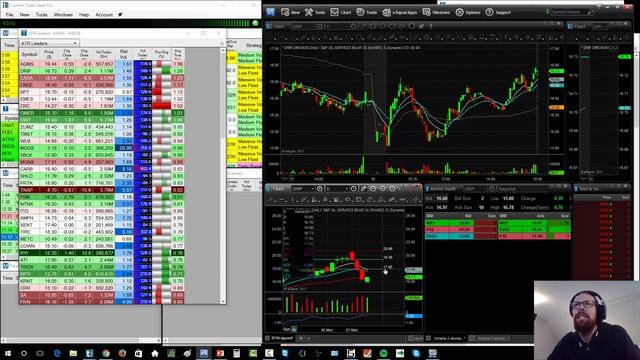The image size is (640, 360).
Task: Select the EMES row in ATR Leaders
Action: [x=102, y=99]
